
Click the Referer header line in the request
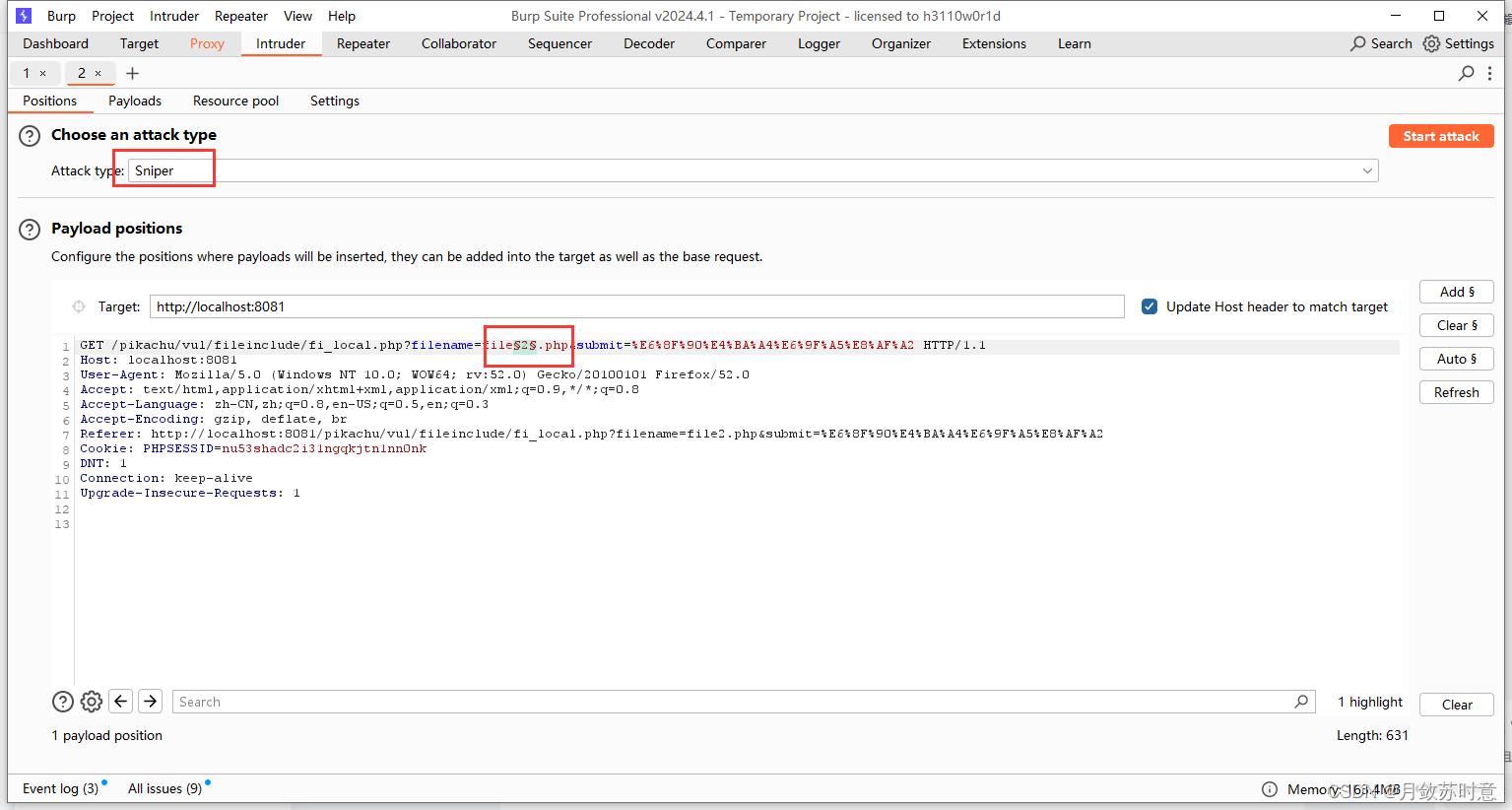point(592,434)
